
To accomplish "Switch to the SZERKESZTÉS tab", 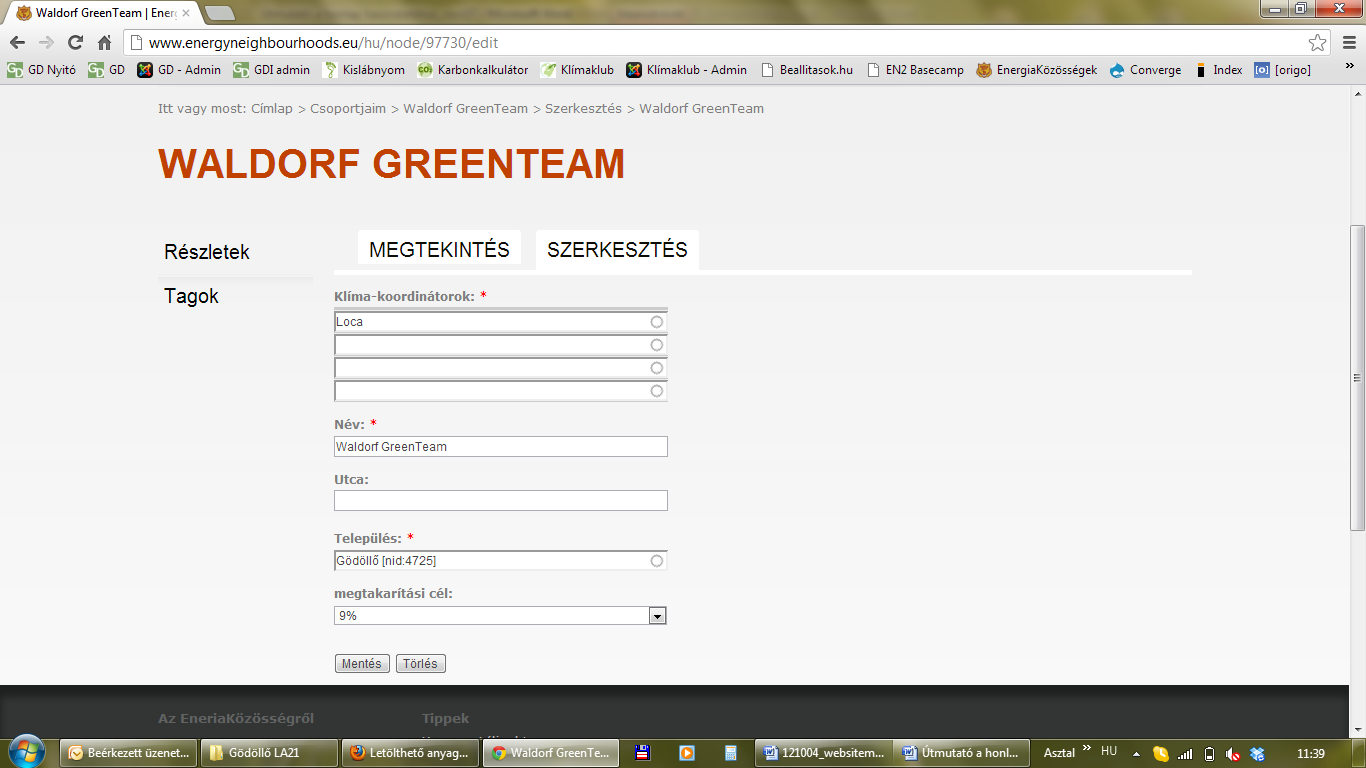I will click(617, 250).
